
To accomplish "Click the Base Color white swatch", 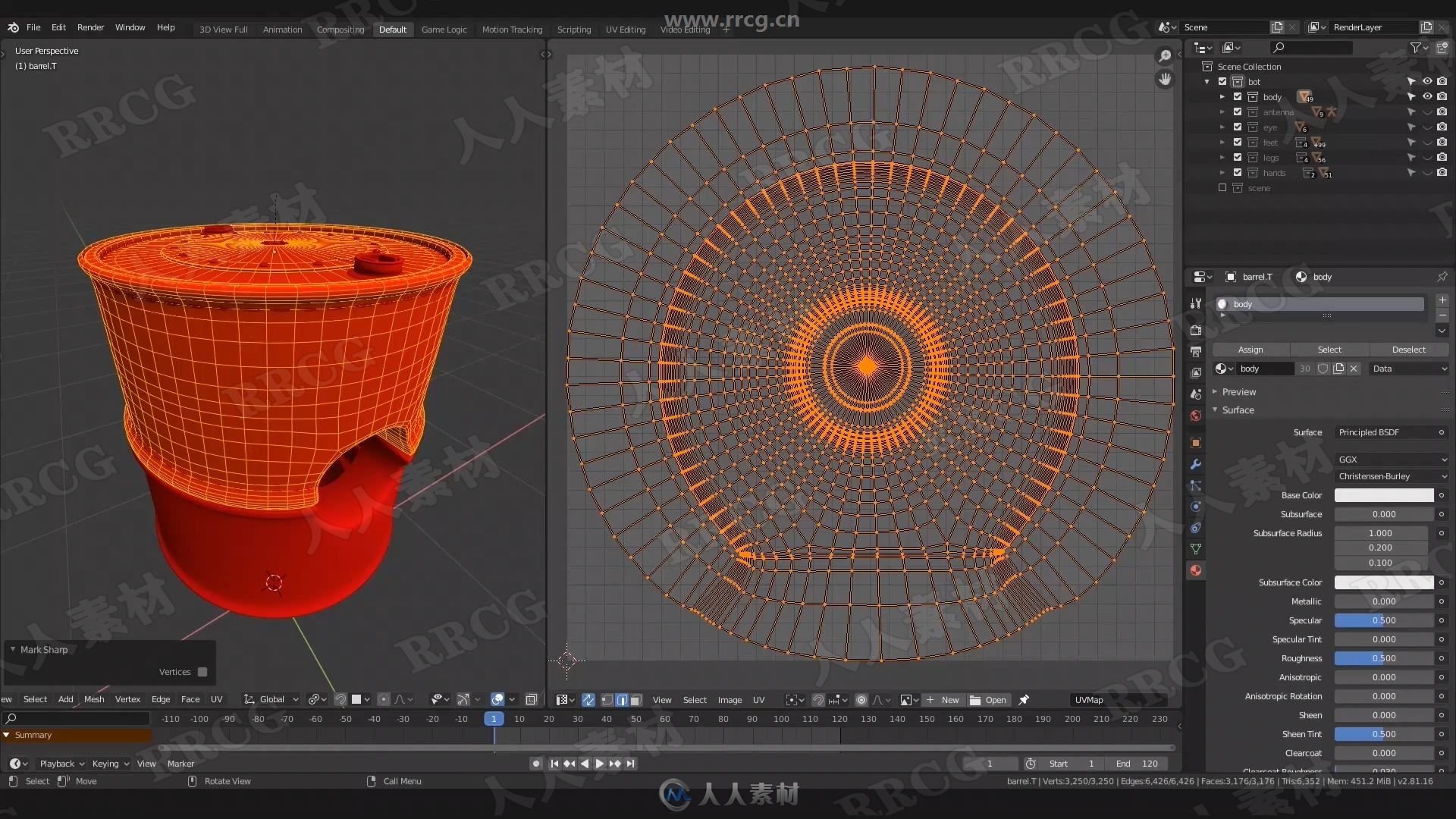I will click(x=1383, y=494).
